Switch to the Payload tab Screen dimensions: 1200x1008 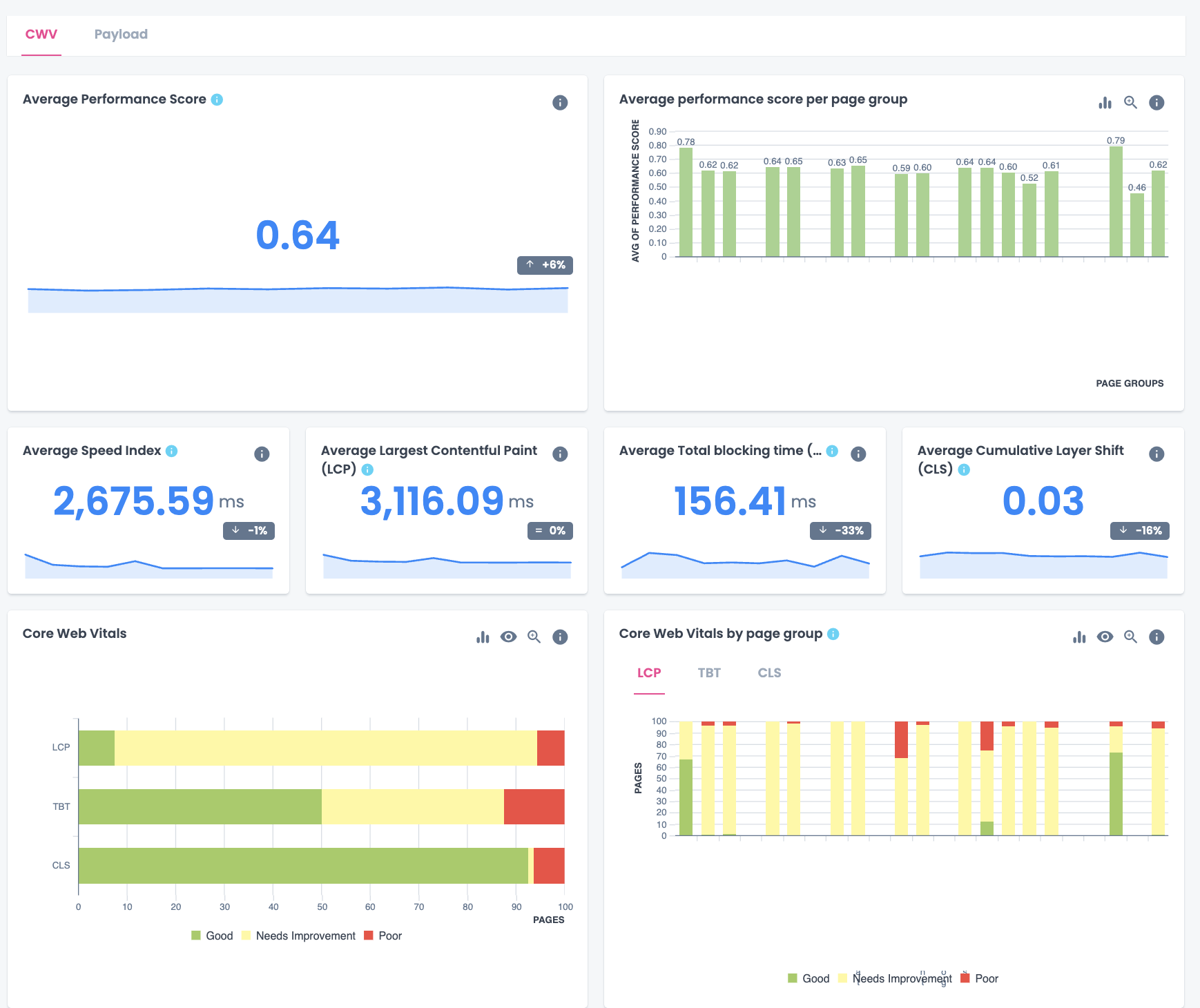[x=121, y=34]
